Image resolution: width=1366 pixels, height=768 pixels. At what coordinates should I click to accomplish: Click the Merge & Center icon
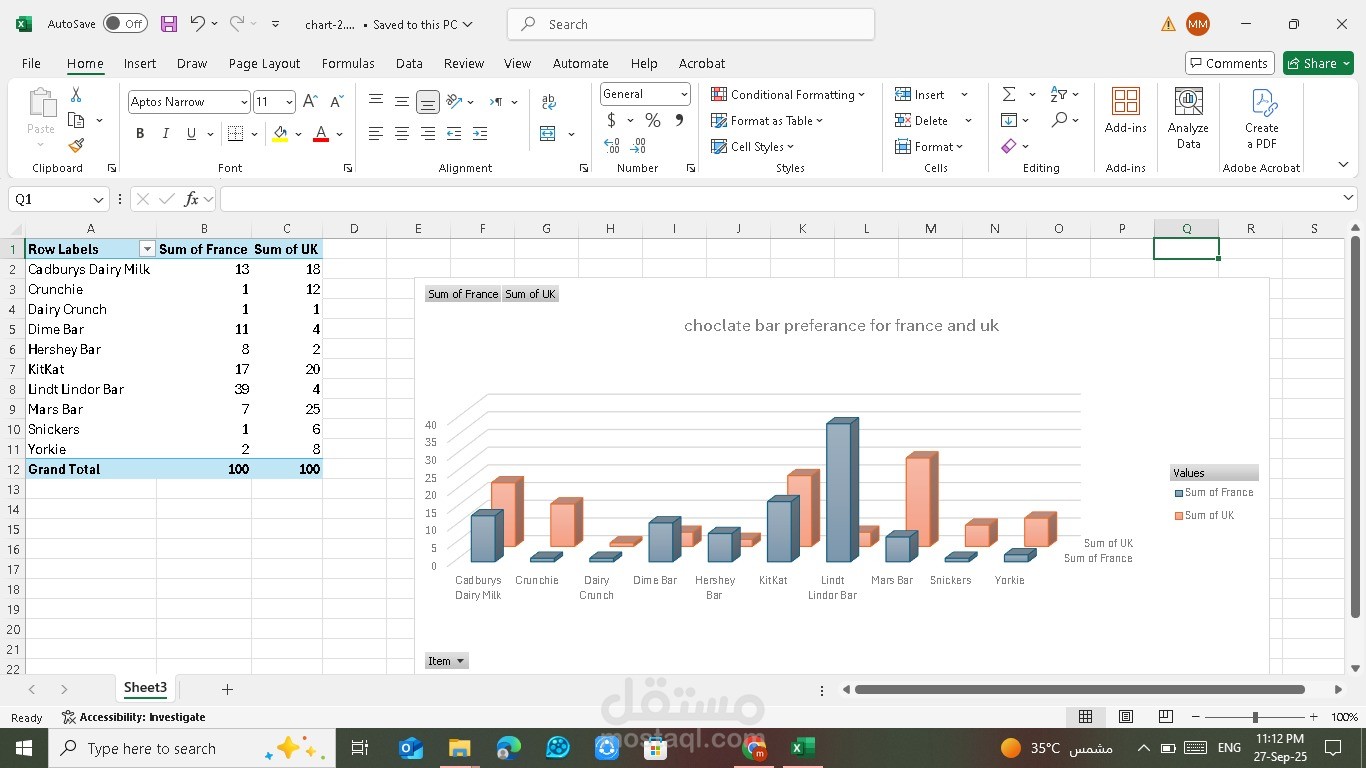point(548,134)
